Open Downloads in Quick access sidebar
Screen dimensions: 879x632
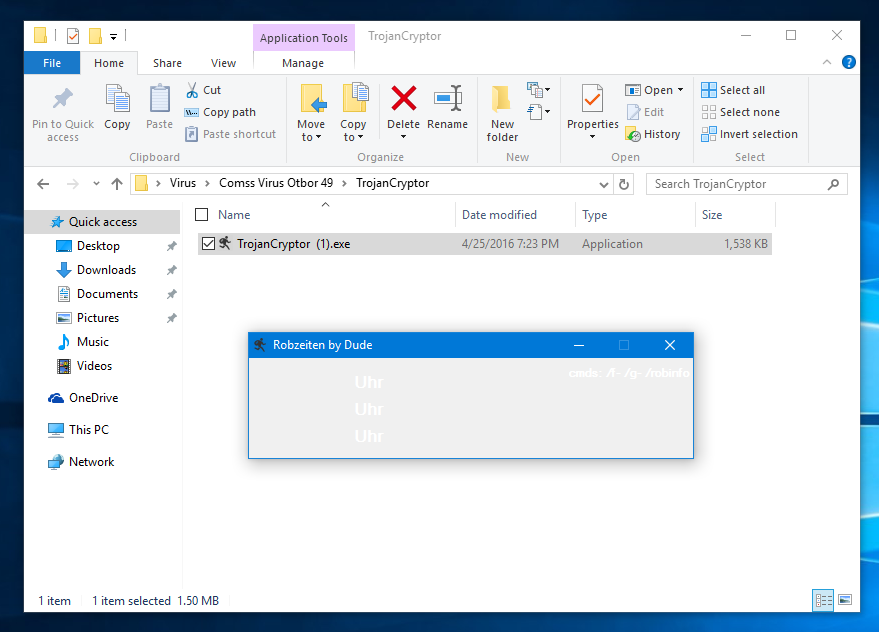click(x=106, y=270)
